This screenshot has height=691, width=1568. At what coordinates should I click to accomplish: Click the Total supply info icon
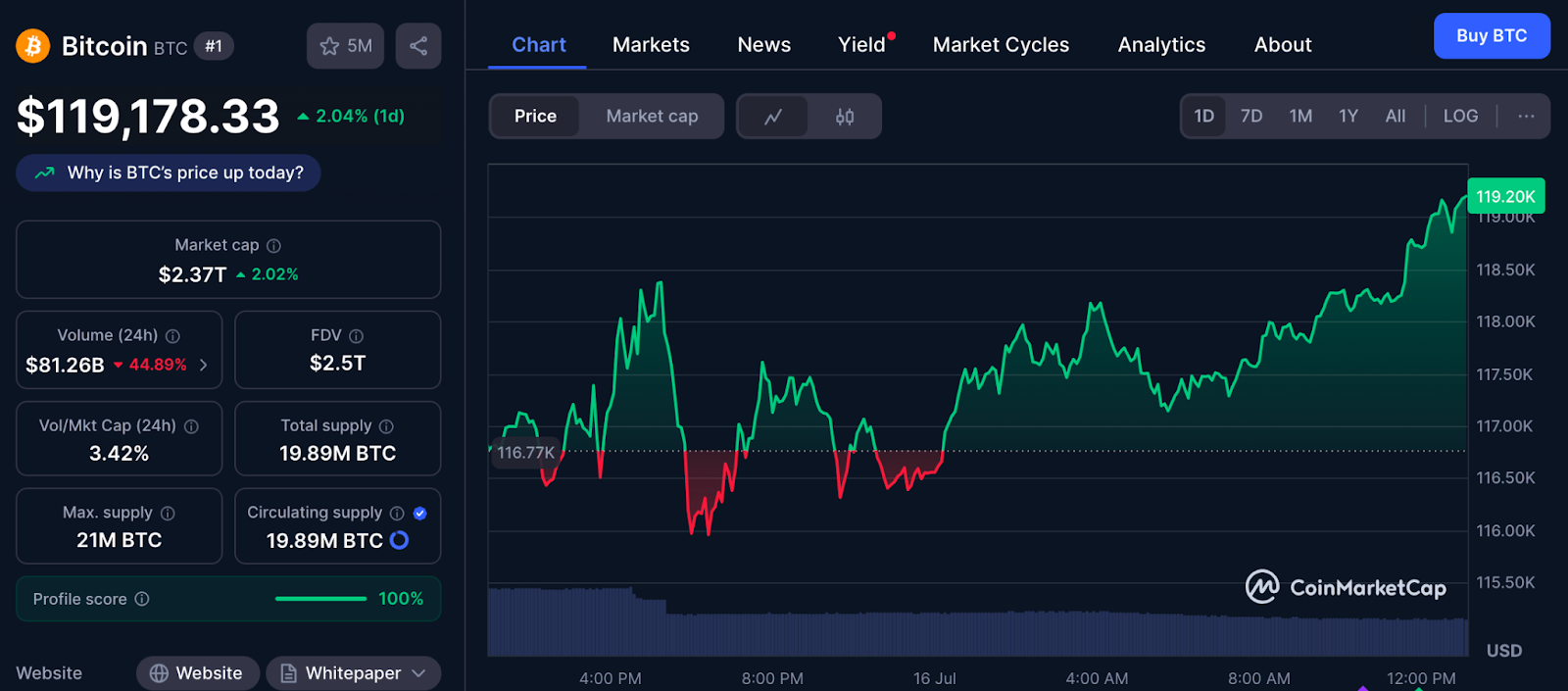point(386,426)
